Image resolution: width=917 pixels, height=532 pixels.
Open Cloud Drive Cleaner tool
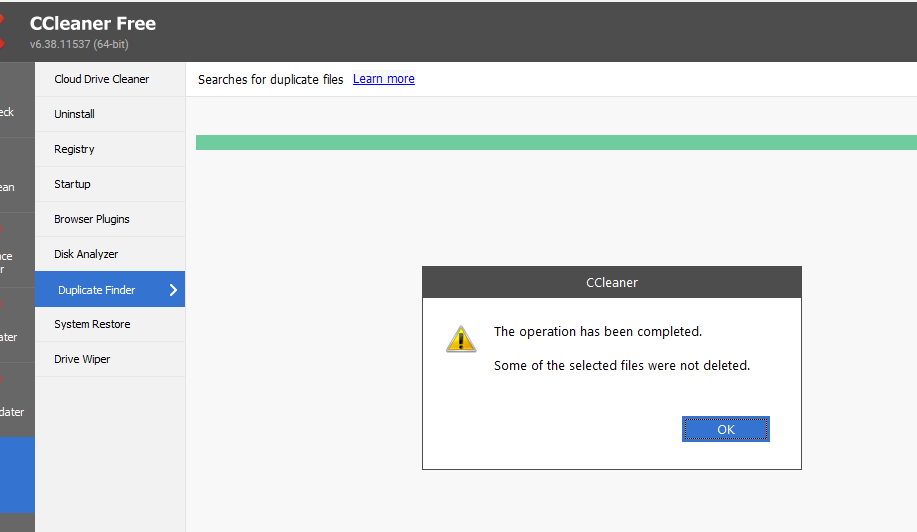click(101, 79)
